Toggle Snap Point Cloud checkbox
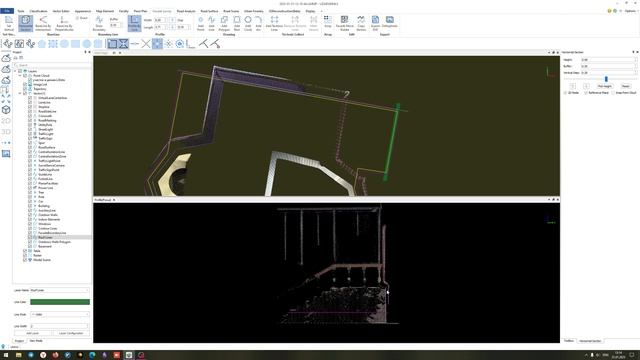The height and width of the screenshot is (360, 640). pyautogui.click(x=613, y=93)
